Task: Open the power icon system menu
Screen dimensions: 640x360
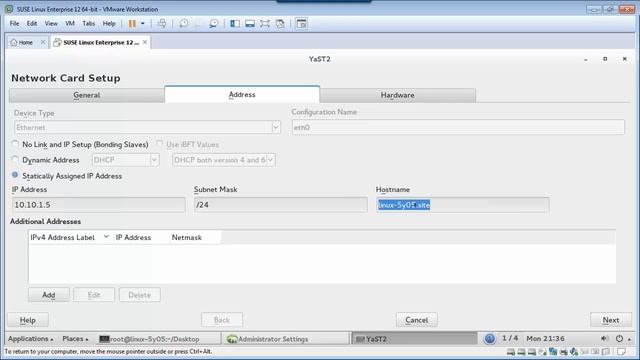Action: 620,338
